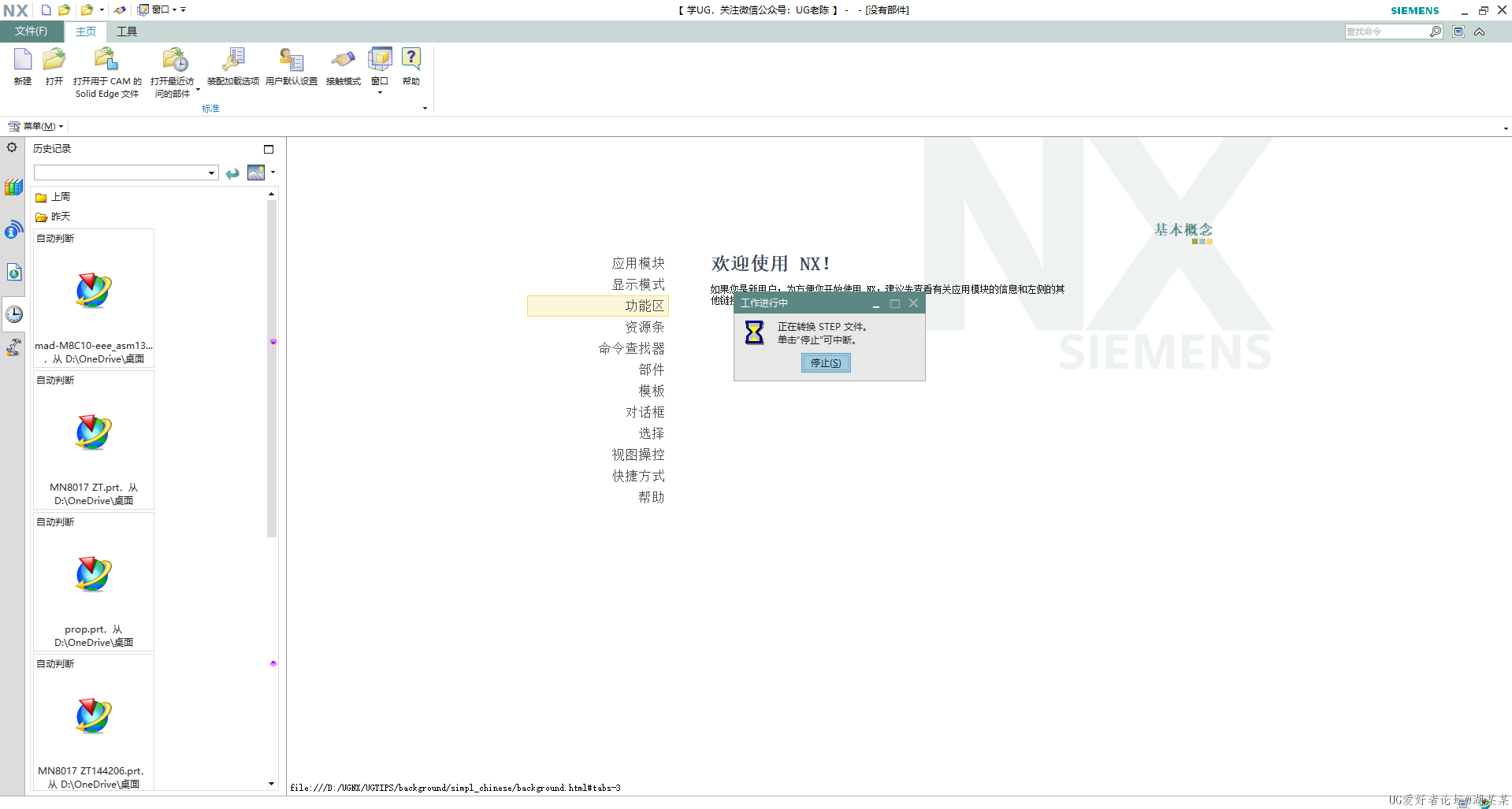Switch to the 工具 tools tab
This screenshot has height=809, width=1512.
pos(127,32)
